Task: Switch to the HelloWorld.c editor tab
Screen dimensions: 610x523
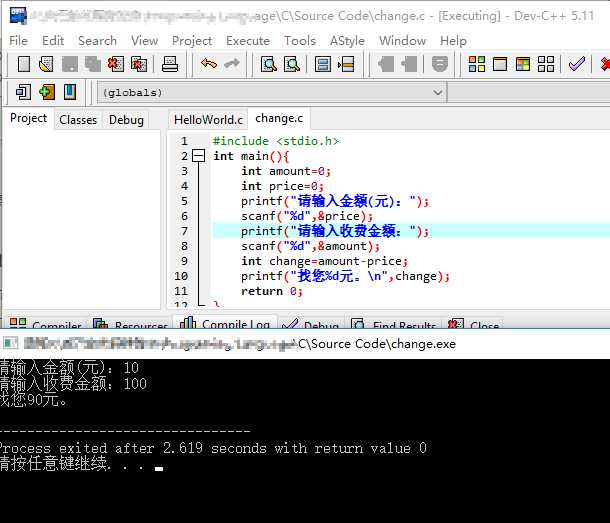Action: click(208, 119)
